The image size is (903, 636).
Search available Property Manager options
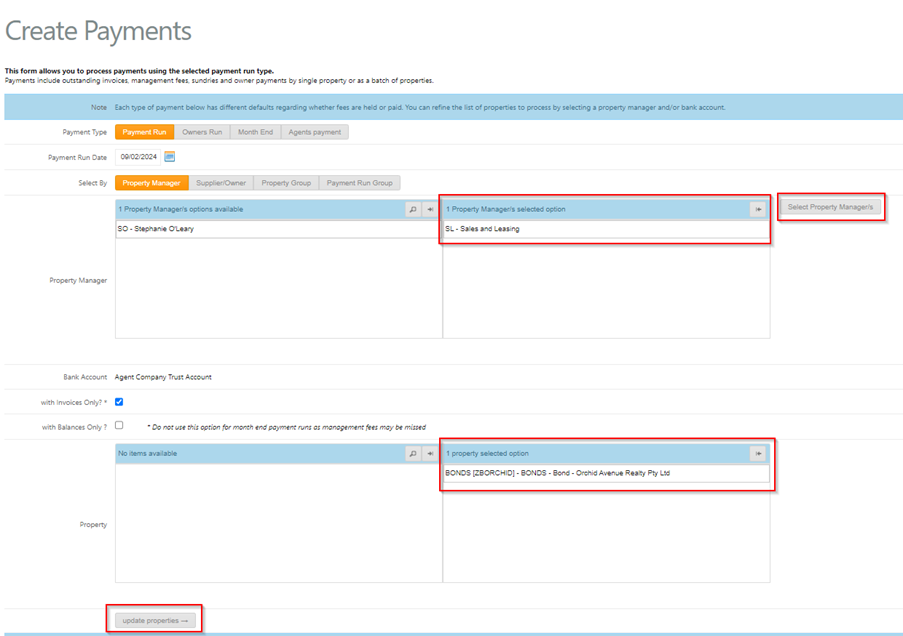pyautogui.click(x=413, y=210)
